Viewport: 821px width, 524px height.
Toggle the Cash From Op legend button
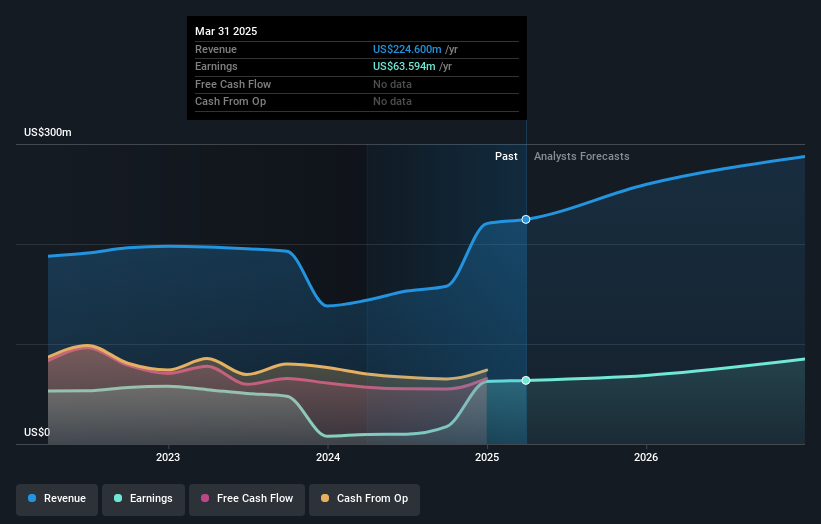tap(364, 499)
